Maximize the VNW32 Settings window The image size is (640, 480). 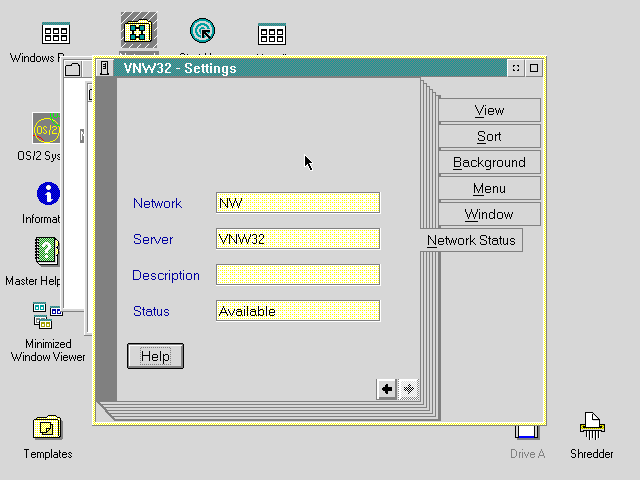point(534,68)
